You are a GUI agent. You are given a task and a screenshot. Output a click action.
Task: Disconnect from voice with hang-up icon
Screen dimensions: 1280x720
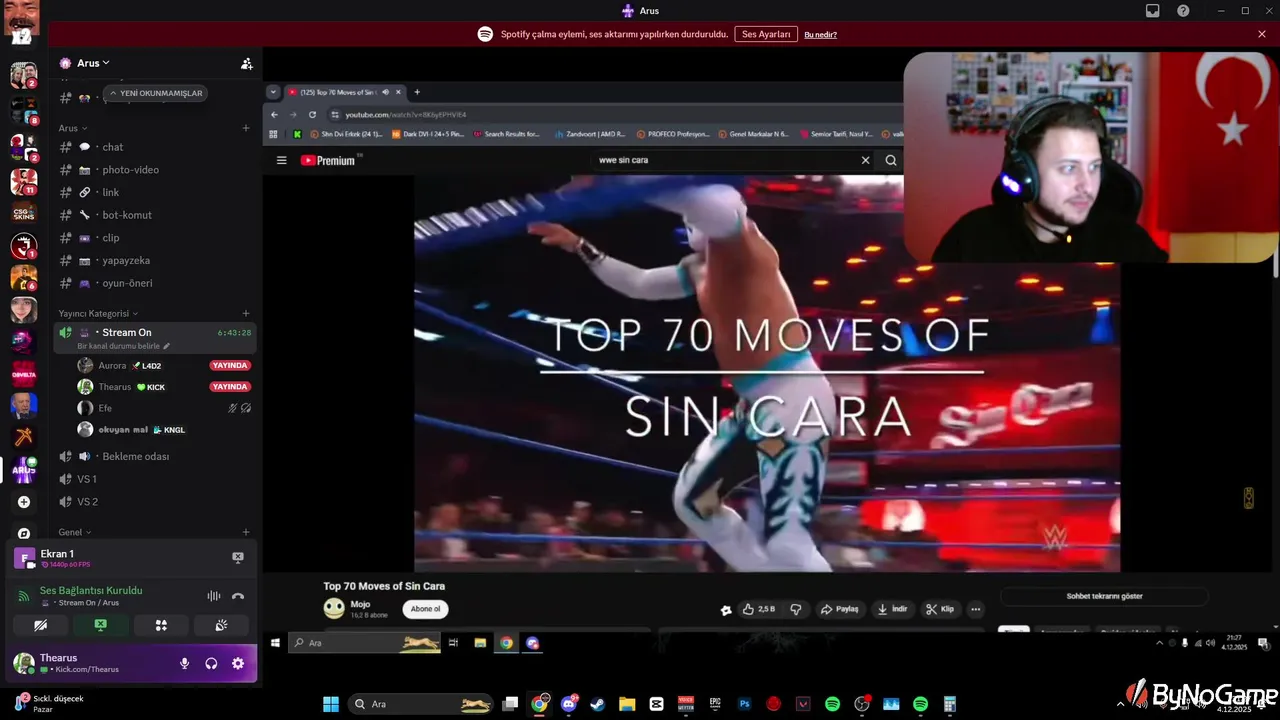[238, 596]
